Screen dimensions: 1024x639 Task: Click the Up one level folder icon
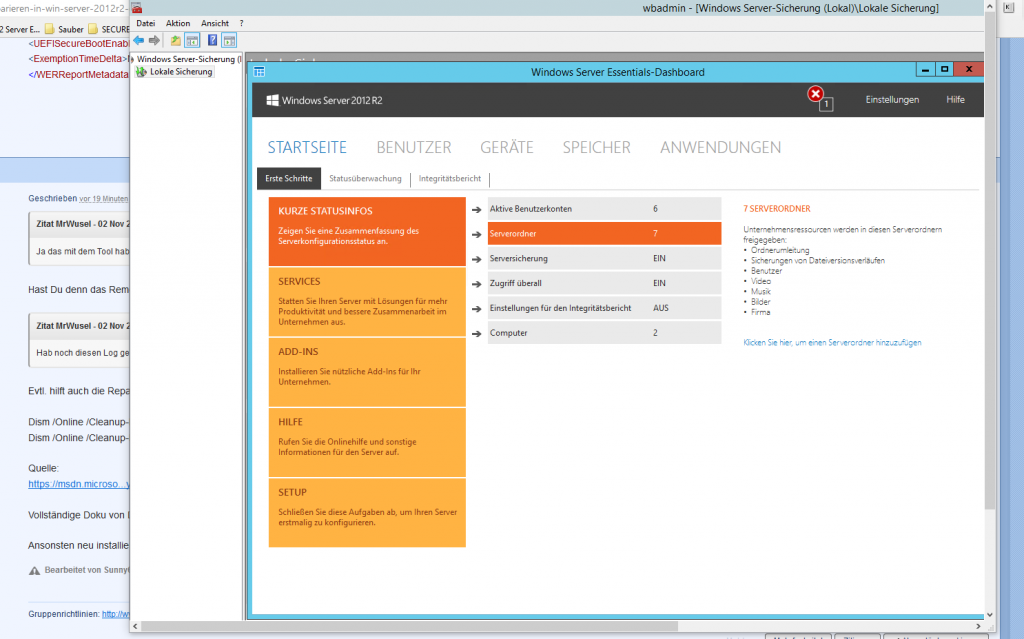point(176,41)
